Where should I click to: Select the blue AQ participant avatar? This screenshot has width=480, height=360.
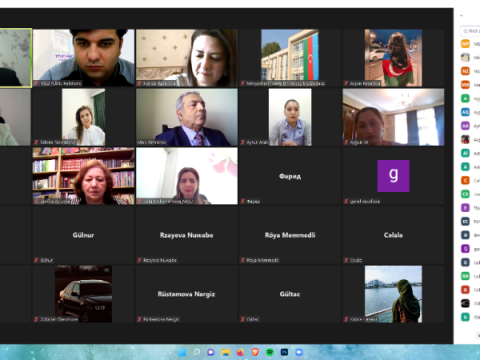point(465,112)
